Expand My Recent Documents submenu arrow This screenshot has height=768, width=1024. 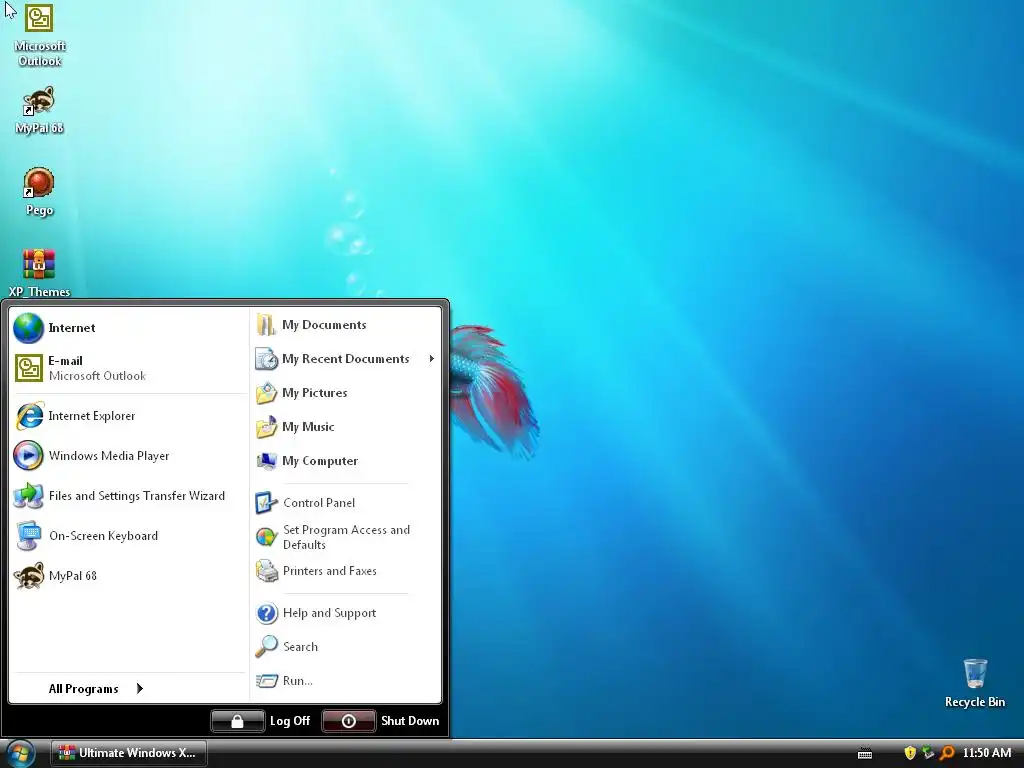[432, 359]
